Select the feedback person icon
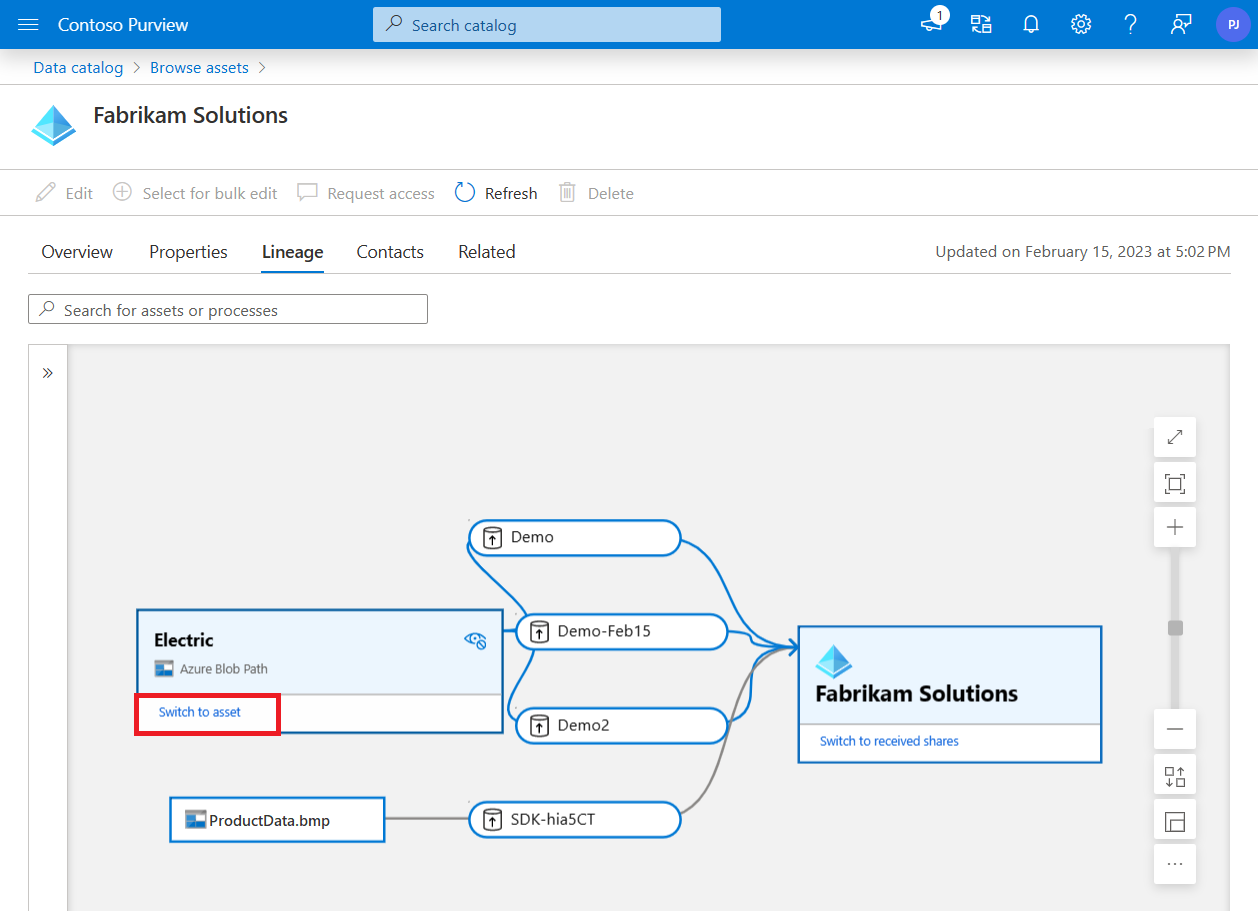1258x911 pixels. pos(1181,24)
